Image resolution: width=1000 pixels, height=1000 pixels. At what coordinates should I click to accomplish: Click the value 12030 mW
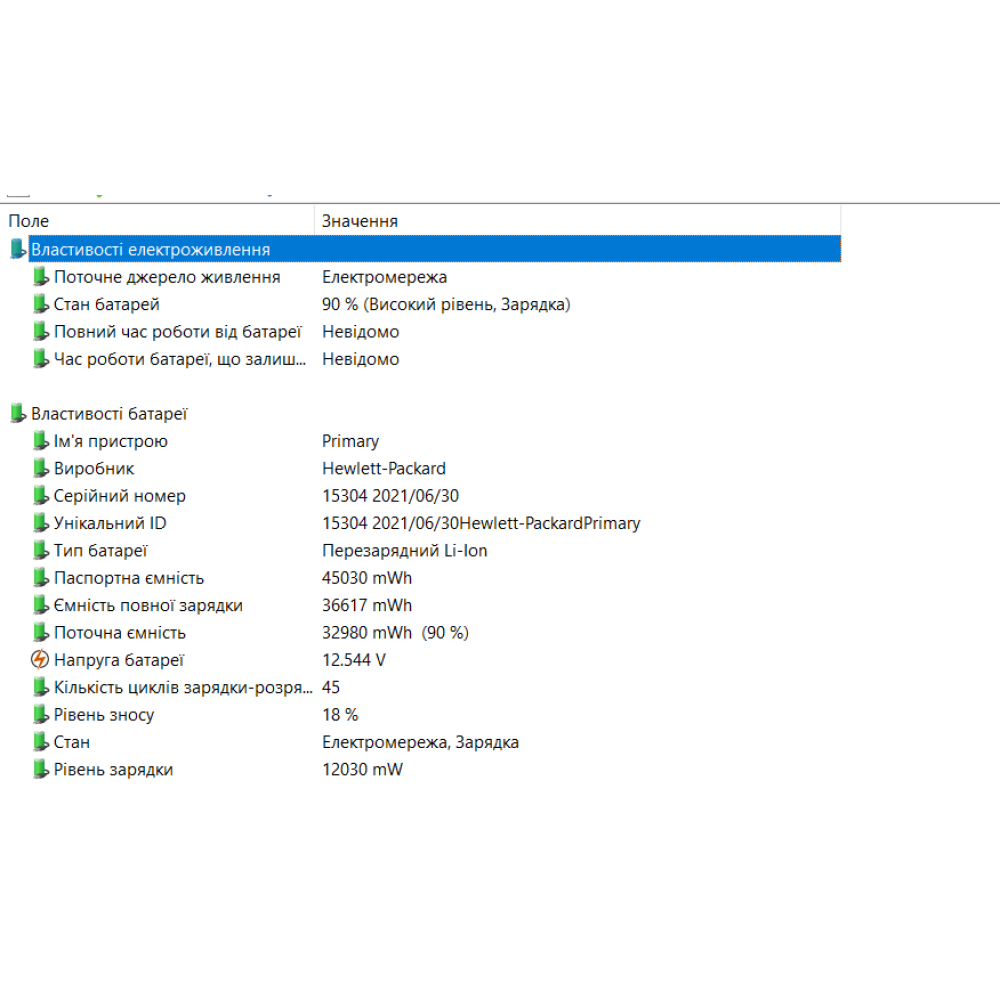pyautogui.click(x=362, y=770)
